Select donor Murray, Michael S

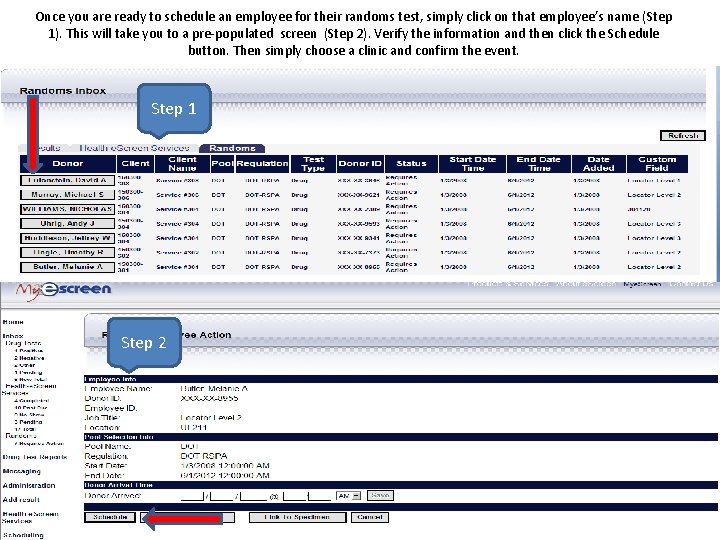(67, 195)
